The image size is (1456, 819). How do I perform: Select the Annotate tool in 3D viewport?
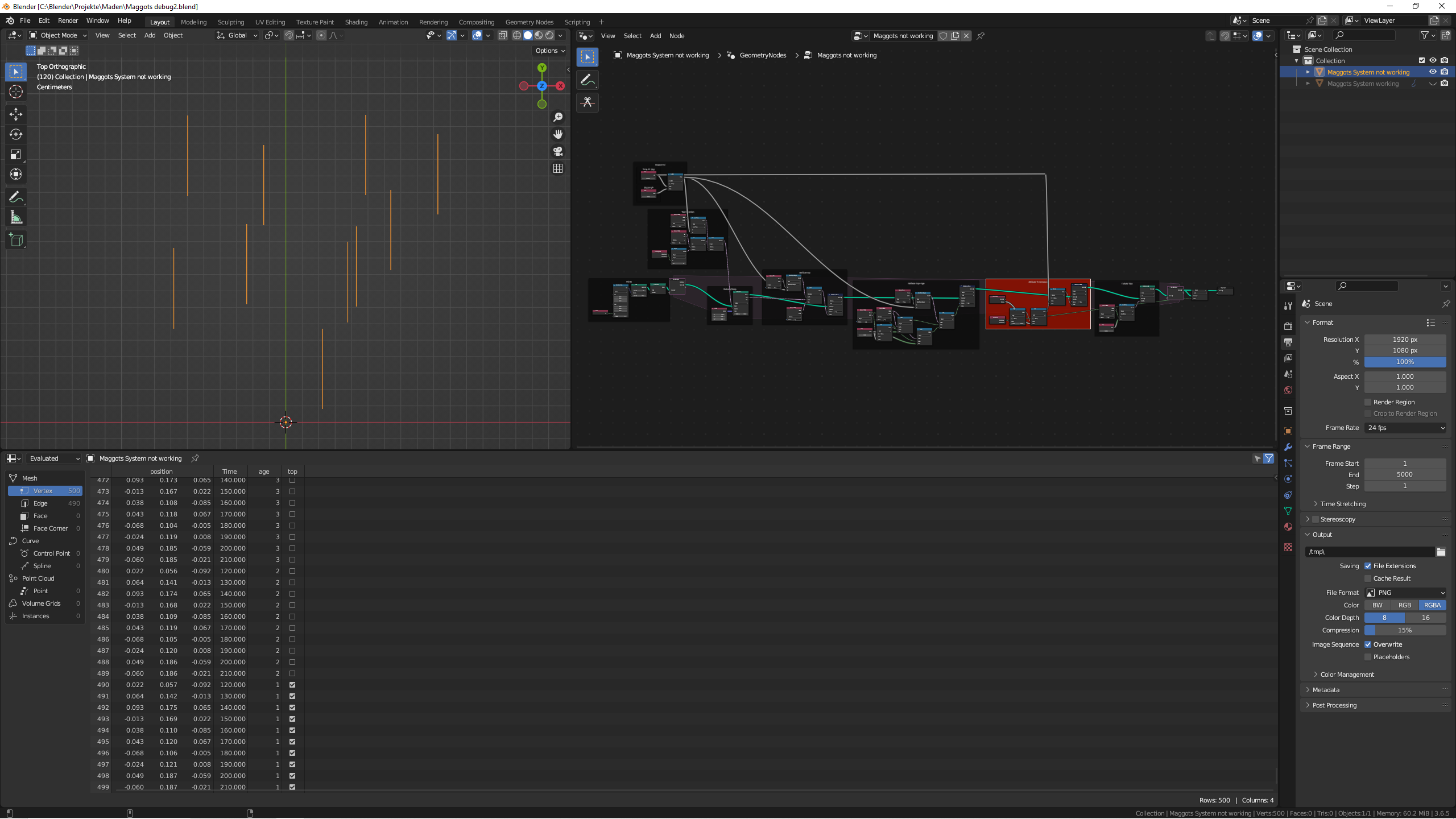coord(16,197)
